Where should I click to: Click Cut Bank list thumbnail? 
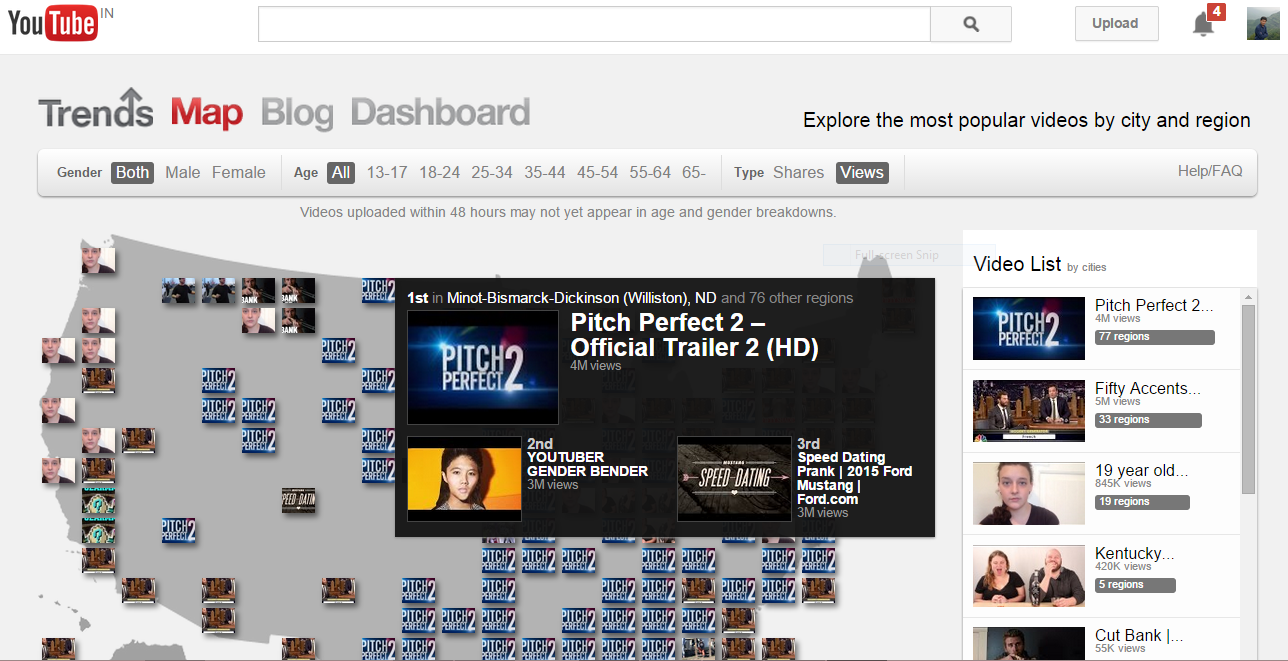pyautogui.click(x=1029, y=643)
